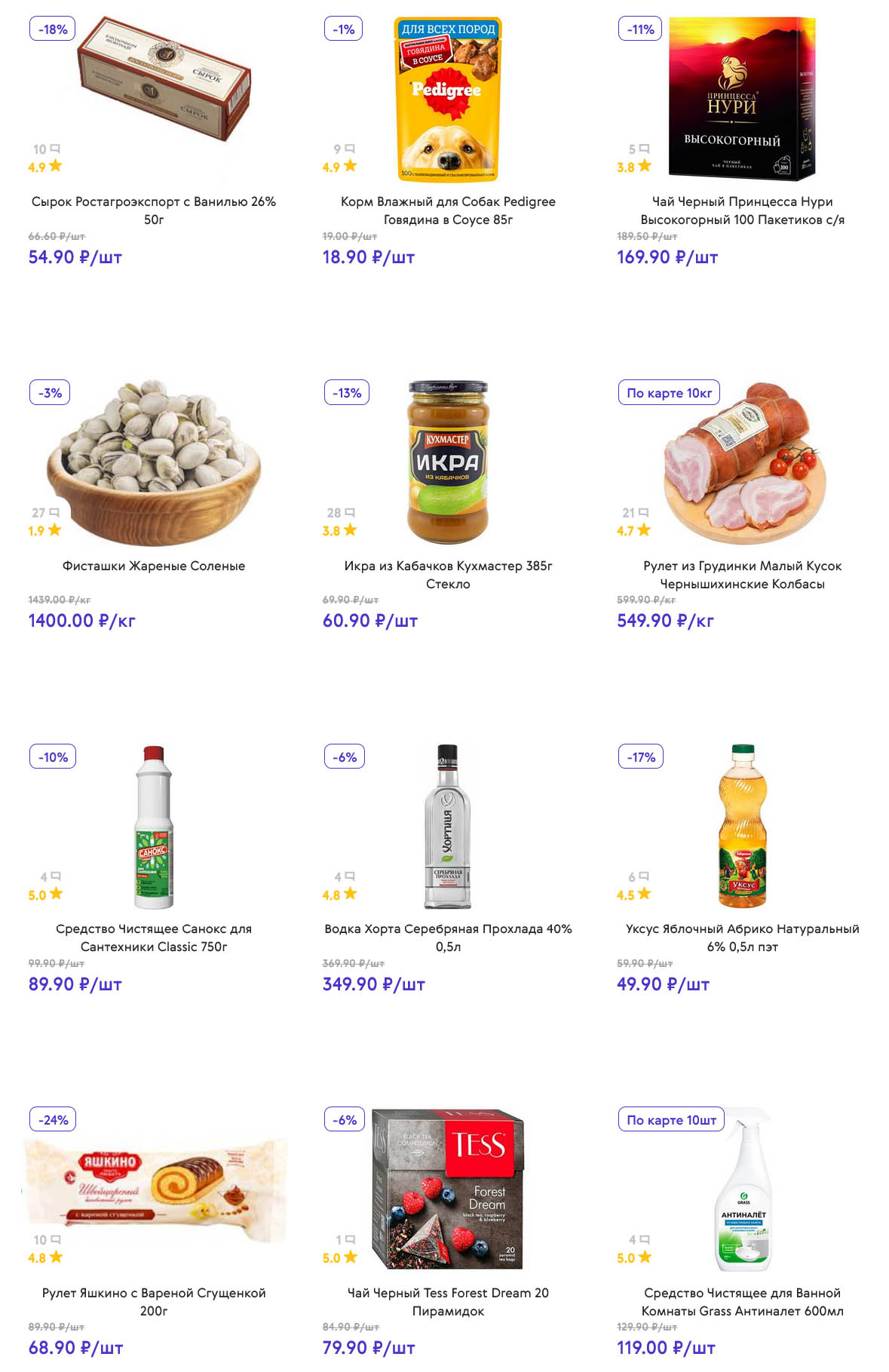This screenshot has height=1372, width=889.
Task: Click the 49.90 ₽/шт price for vinegar
Action: tap(663, 984)
